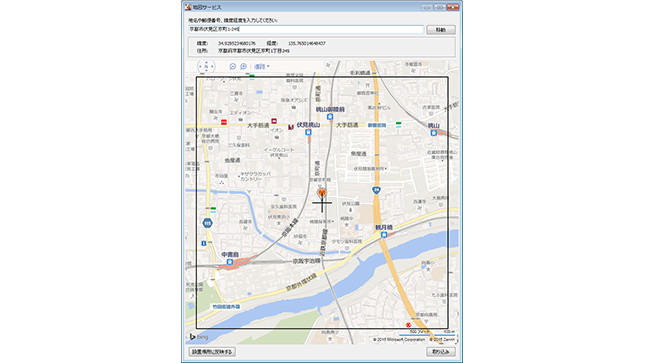
Task: Click the 京阪宇治線 railway label
Action: click(307, 261)
